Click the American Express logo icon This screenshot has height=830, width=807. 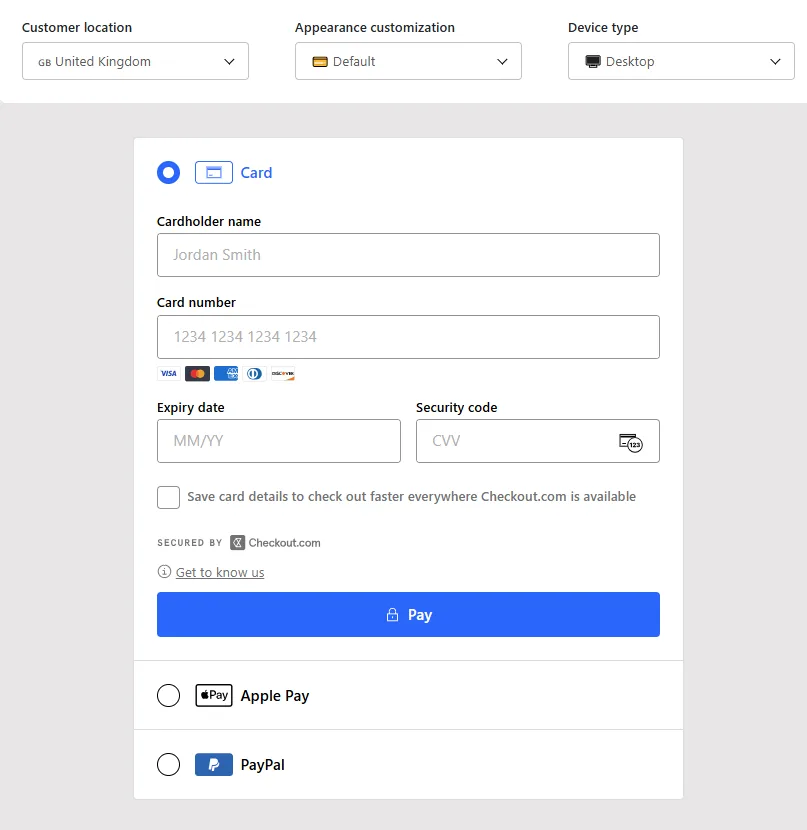pyautogui.click(x=226, y=374)
